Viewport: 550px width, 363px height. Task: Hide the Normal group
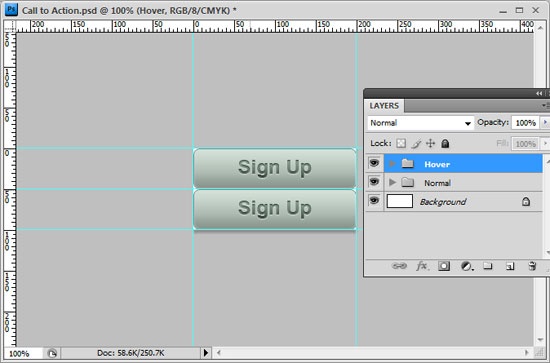[374, 182]
